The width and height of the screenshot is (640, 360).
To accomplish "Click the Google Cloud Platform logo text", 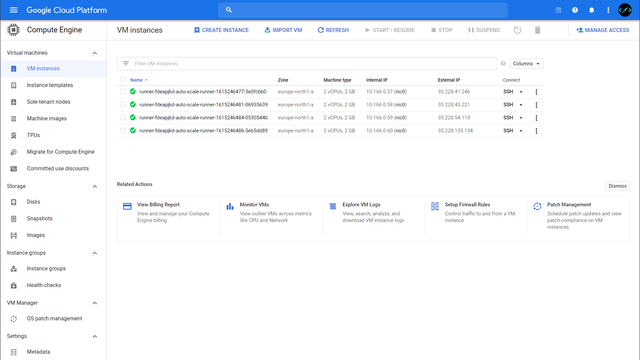I will (x=67, y=10).
